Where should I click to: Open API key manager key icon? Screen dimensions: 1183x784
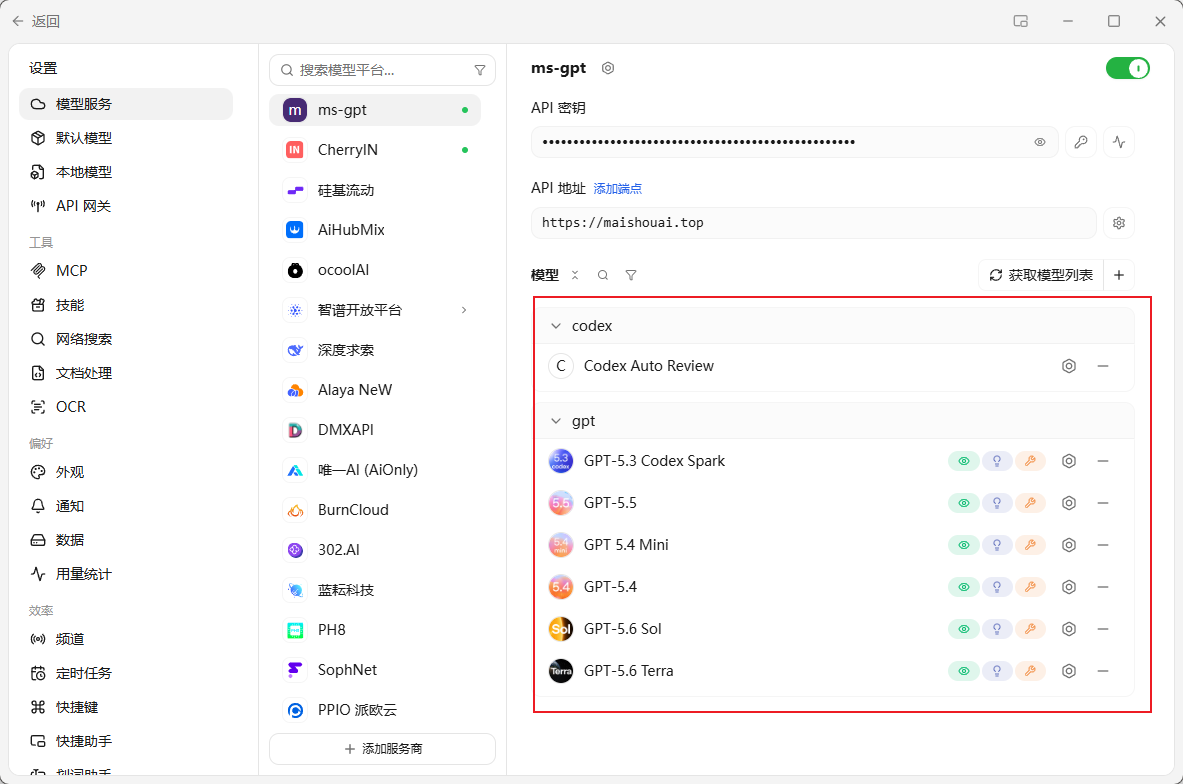1080,142
